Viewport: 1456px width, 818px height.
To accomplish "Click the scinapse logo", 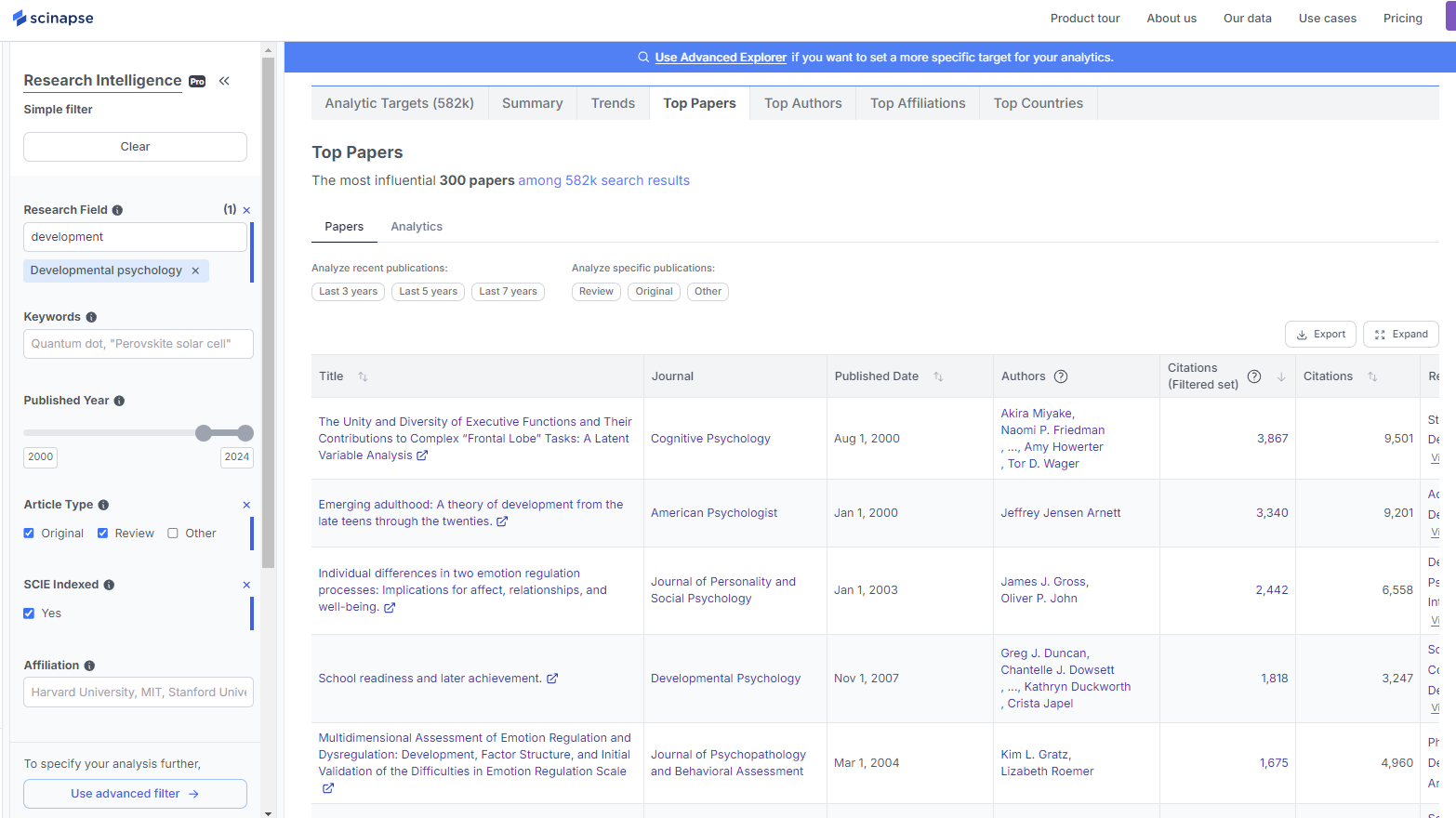I will (53, 18).
